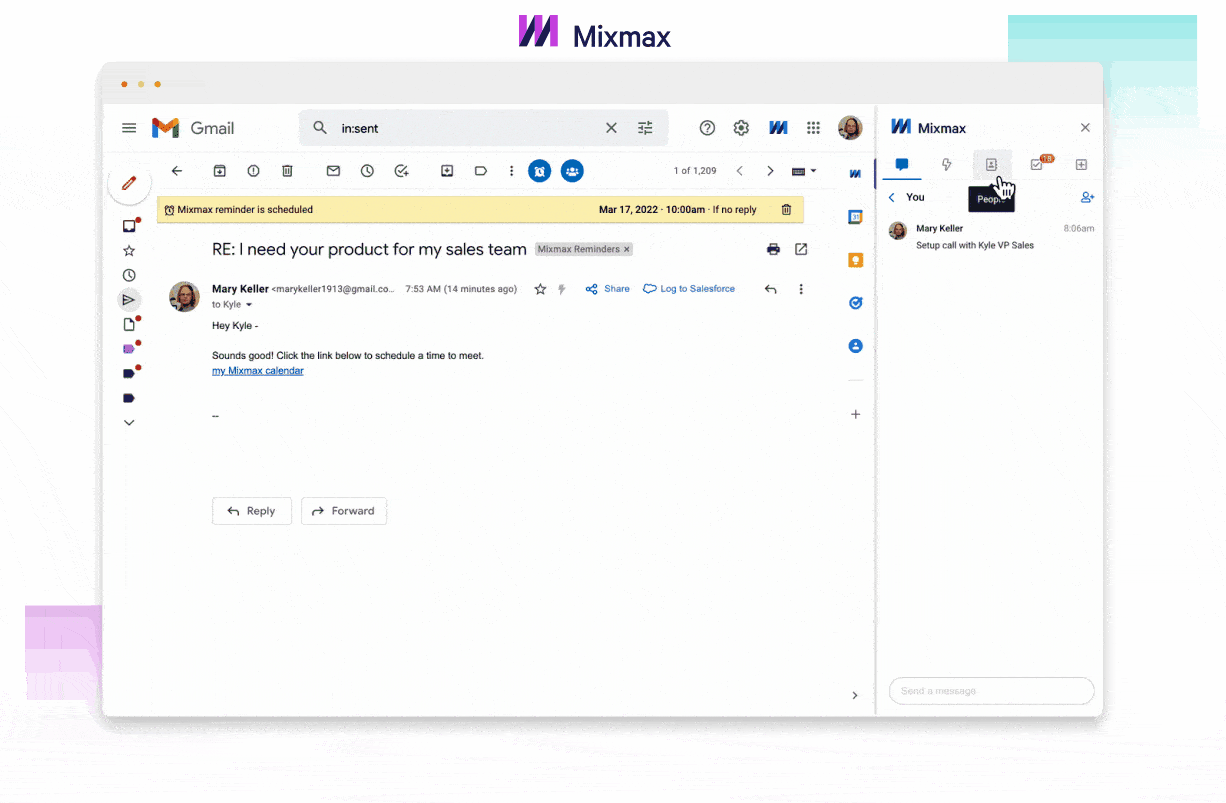1226x803 pixels.
Task: Remove the Mixmax Reminders label tag
Action: tap(627, 250)
